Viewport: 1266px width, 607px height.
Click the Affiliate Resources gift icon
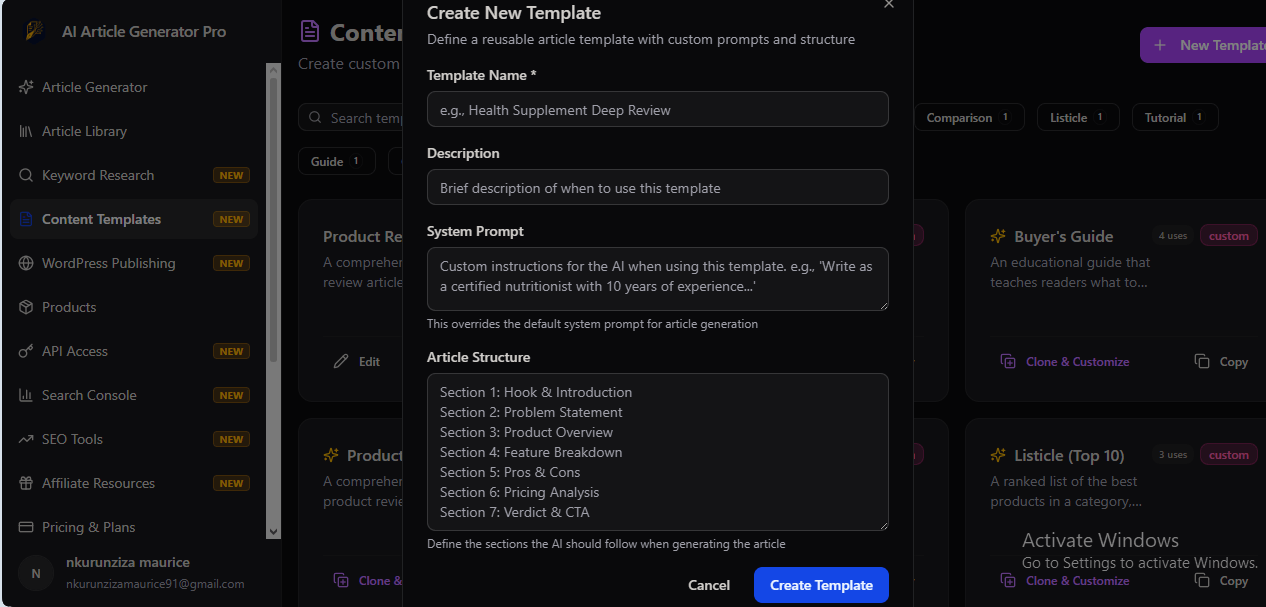(x=26, y=483)
